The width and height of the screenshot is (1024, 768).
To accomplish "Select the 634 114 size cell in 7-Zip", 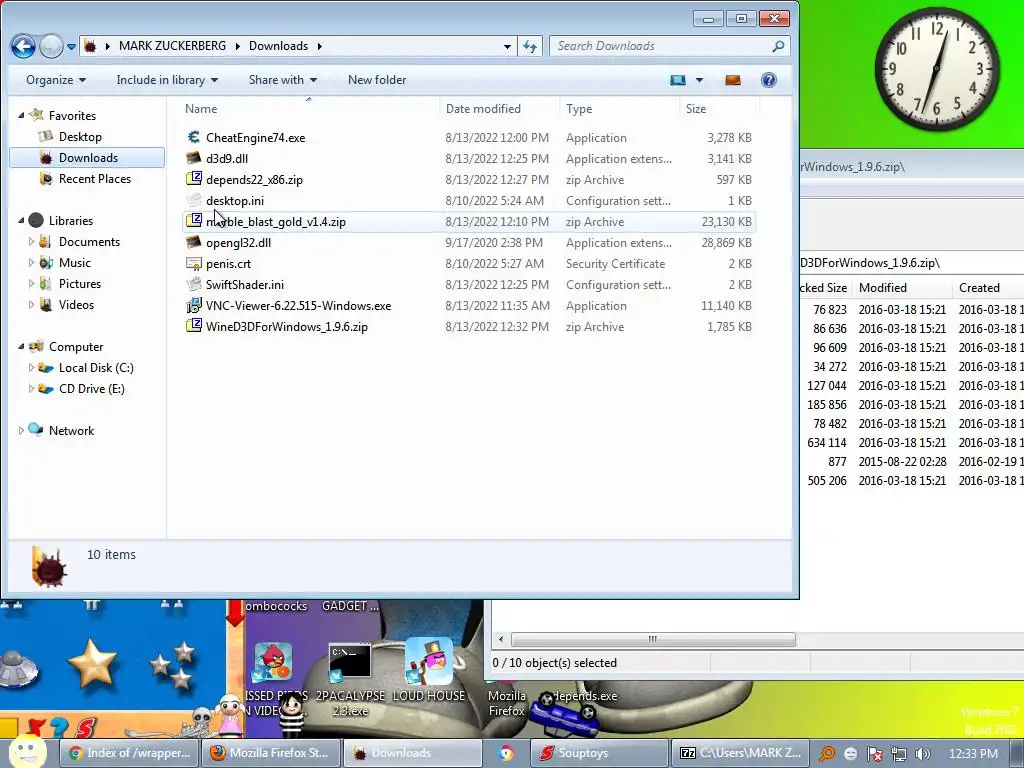I will click(826, 443).
